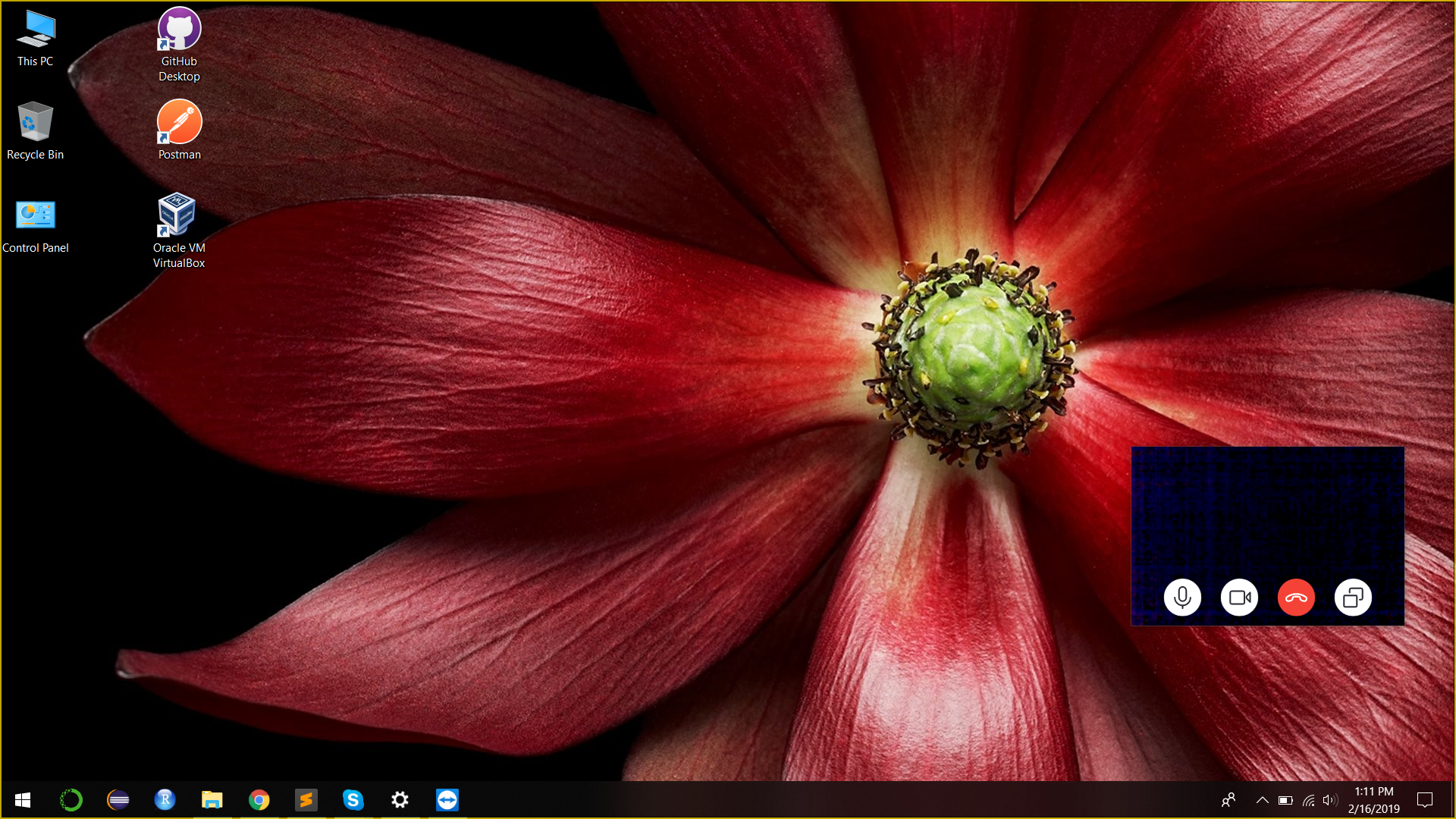Screen dimensions: 1456x819
Task: Open the Action Center notifications panel
Action: 1425,800
